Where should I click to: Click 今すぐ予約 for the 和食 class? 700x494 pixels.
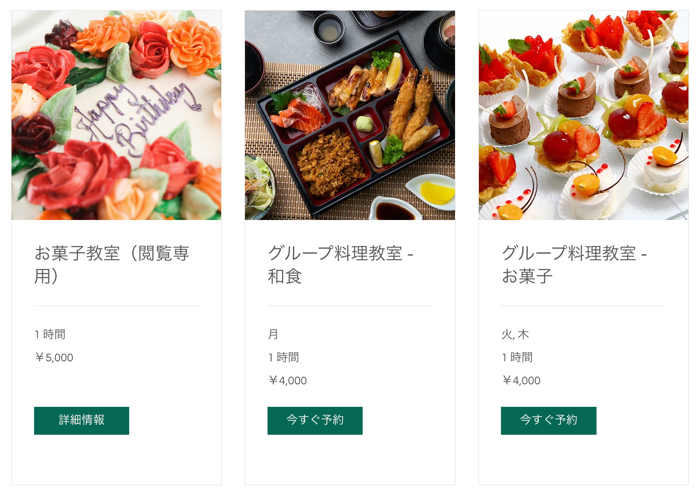(315, 420)
